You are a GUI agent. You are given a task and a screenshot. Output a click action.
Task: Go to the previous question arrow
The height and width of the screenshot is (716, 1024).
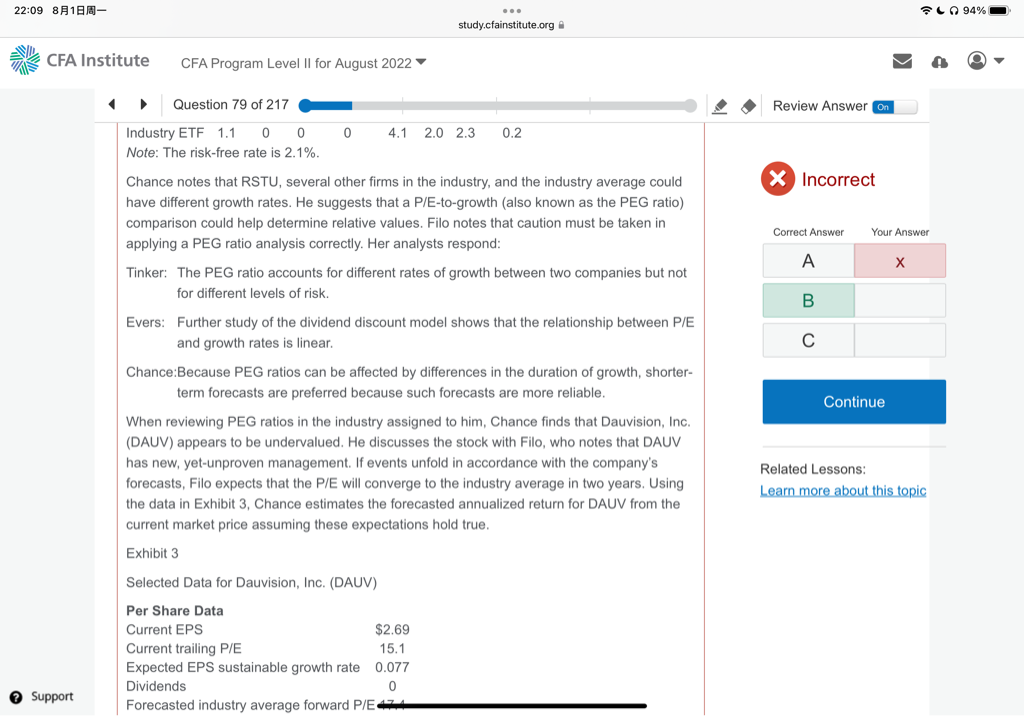click(112, 104)
